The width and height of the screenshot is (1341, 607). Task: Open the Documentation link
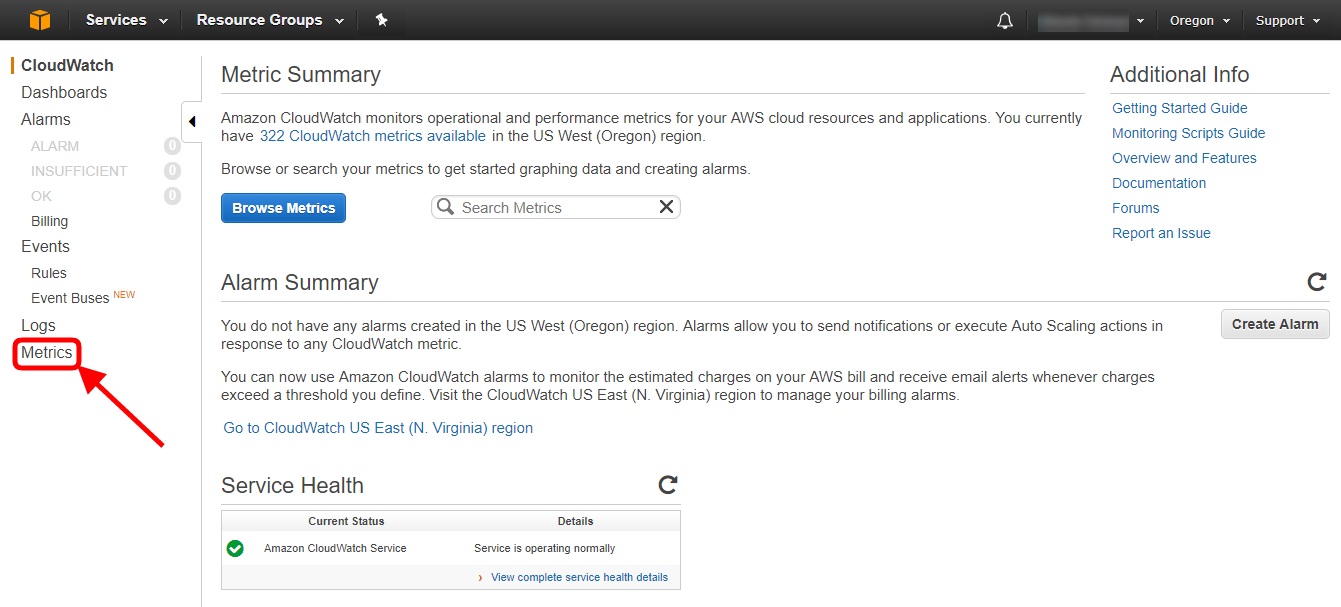1159,183
